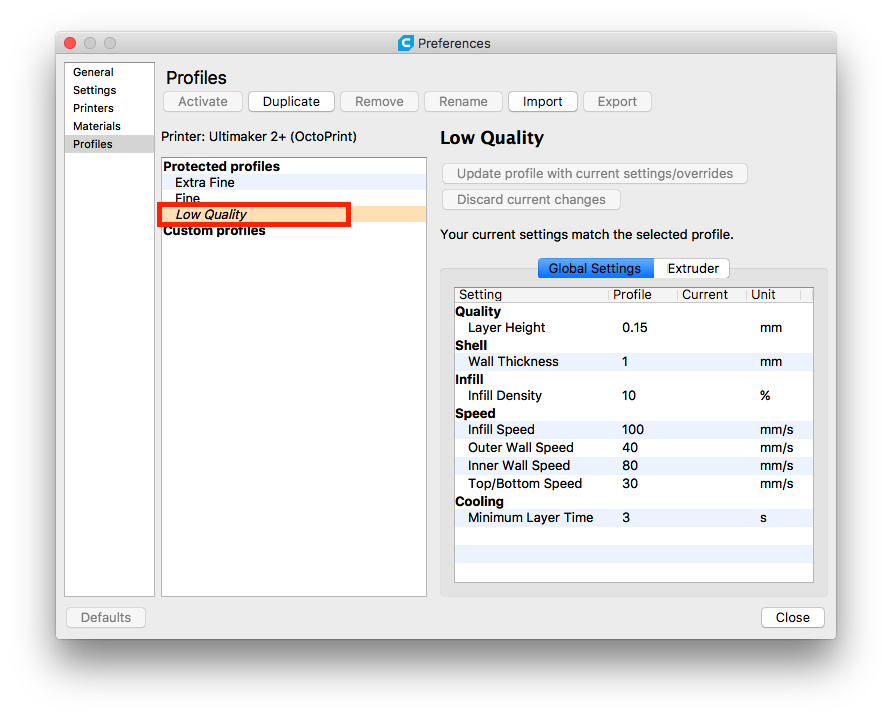Image resolution: width=892 pixels, height=719 pixels.
Task: Select the Infill Density row
Action: tap(634, 396)
